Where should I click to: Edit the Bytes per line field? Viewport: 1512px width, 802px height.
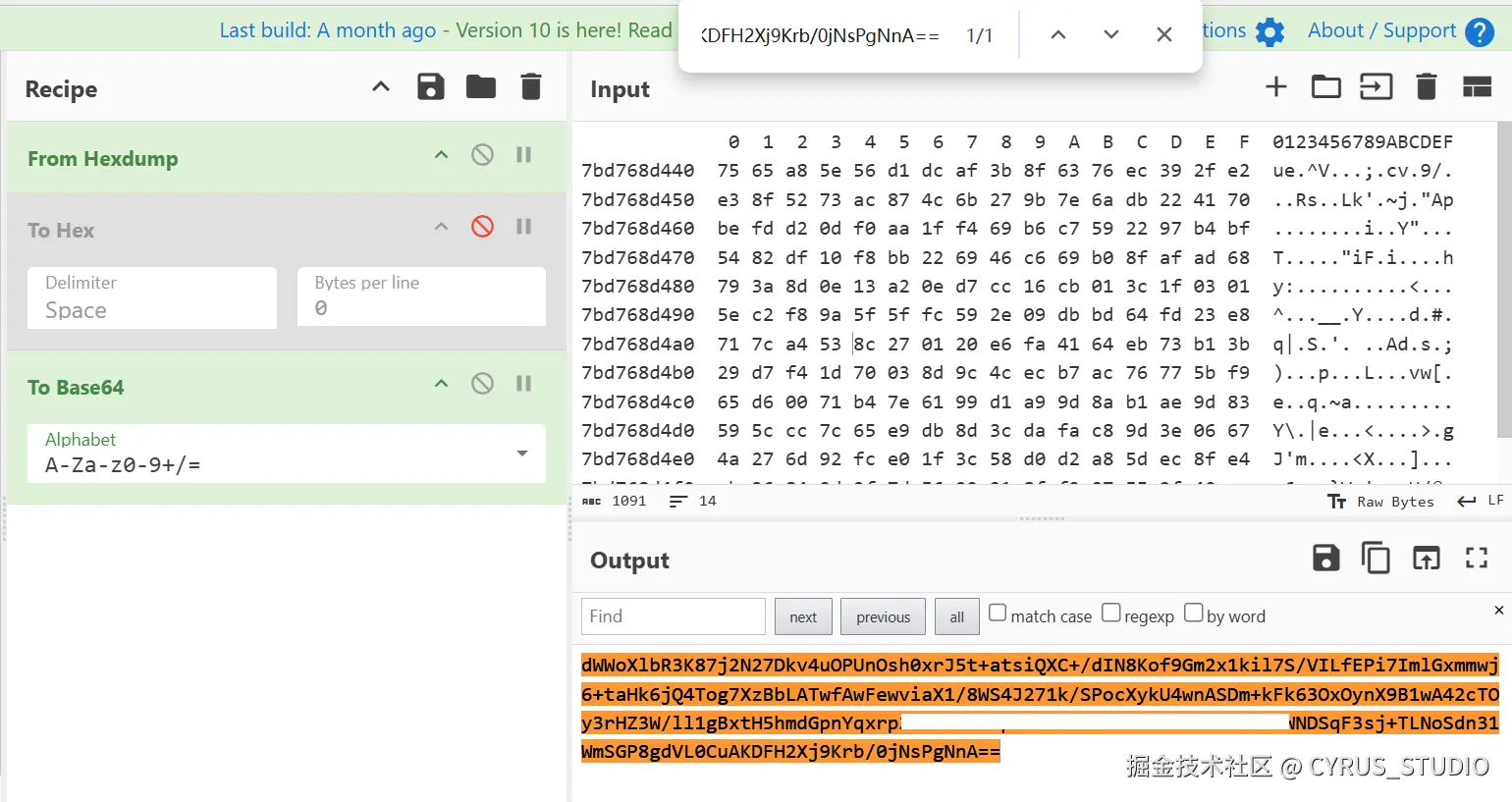(x=421, y=296)
